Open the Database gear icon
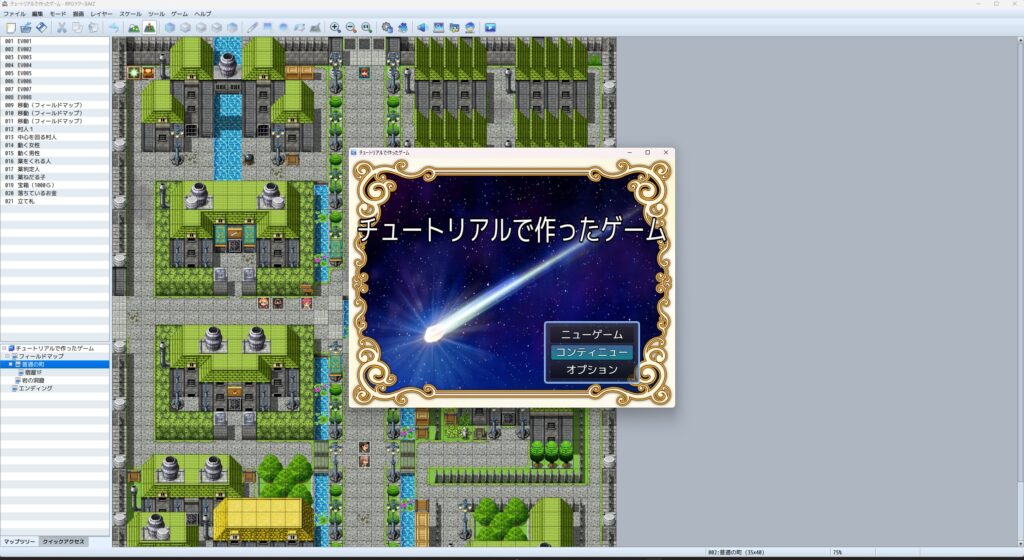This screenshot has height=560, width=1024. [387, 27]
